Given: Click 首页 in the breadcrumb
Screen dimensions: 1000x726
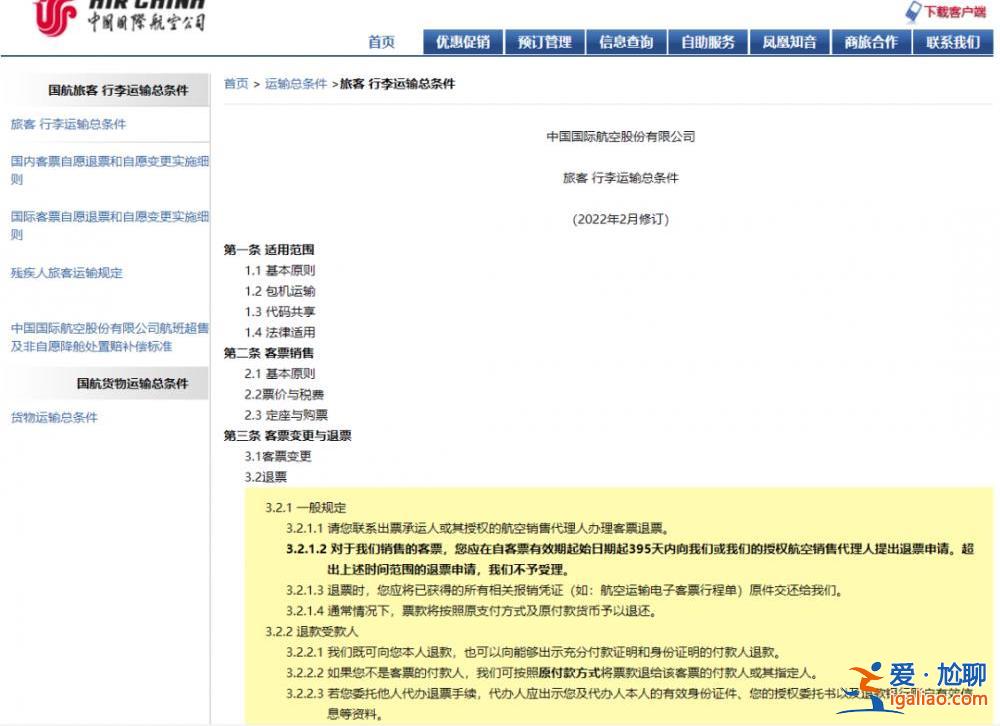Looking at the screenshot, I should [236, 84].
